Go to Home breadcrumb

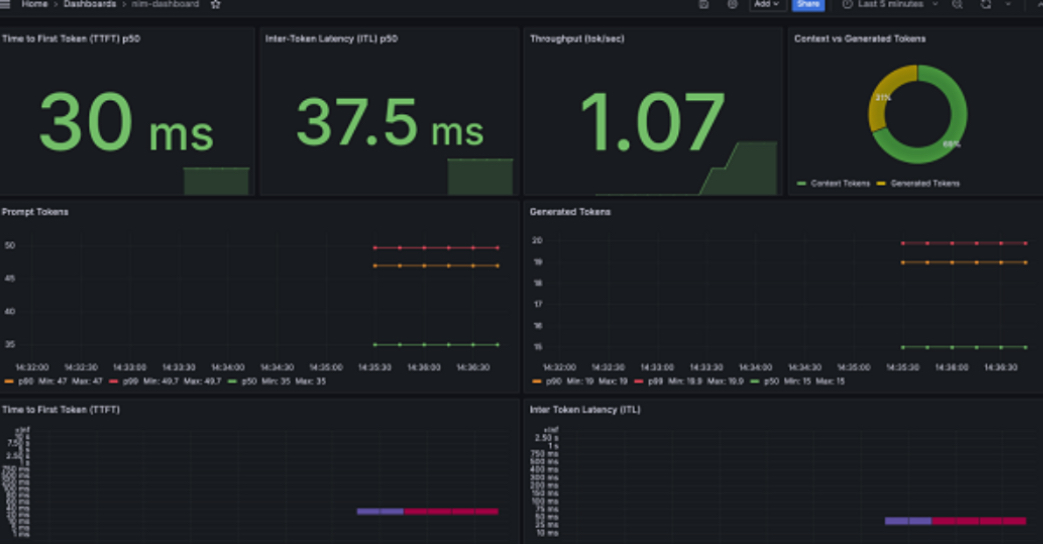tap(35, 4)
